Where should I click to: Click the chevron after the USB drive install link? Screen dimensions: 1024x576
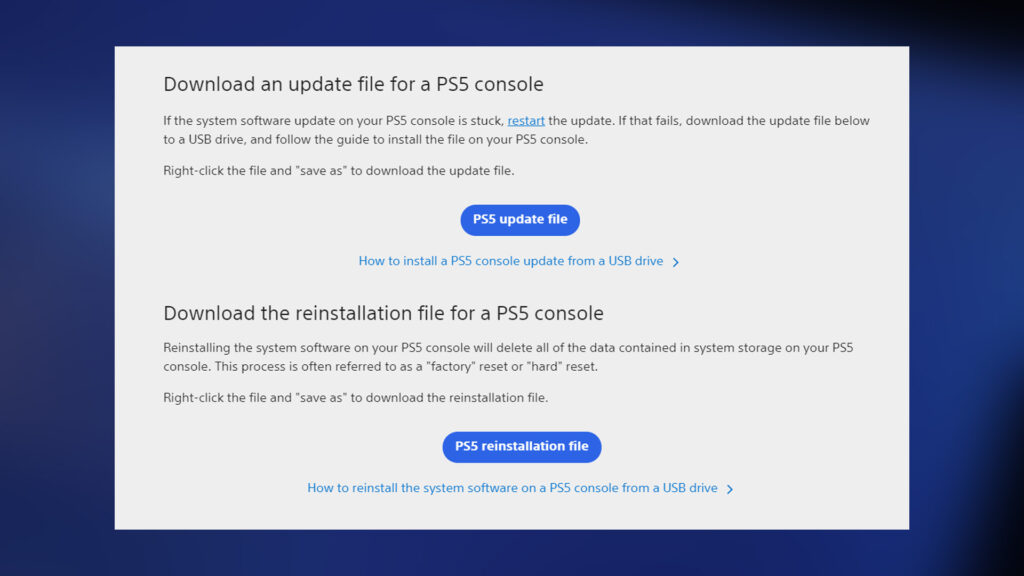tap(676, 262)
